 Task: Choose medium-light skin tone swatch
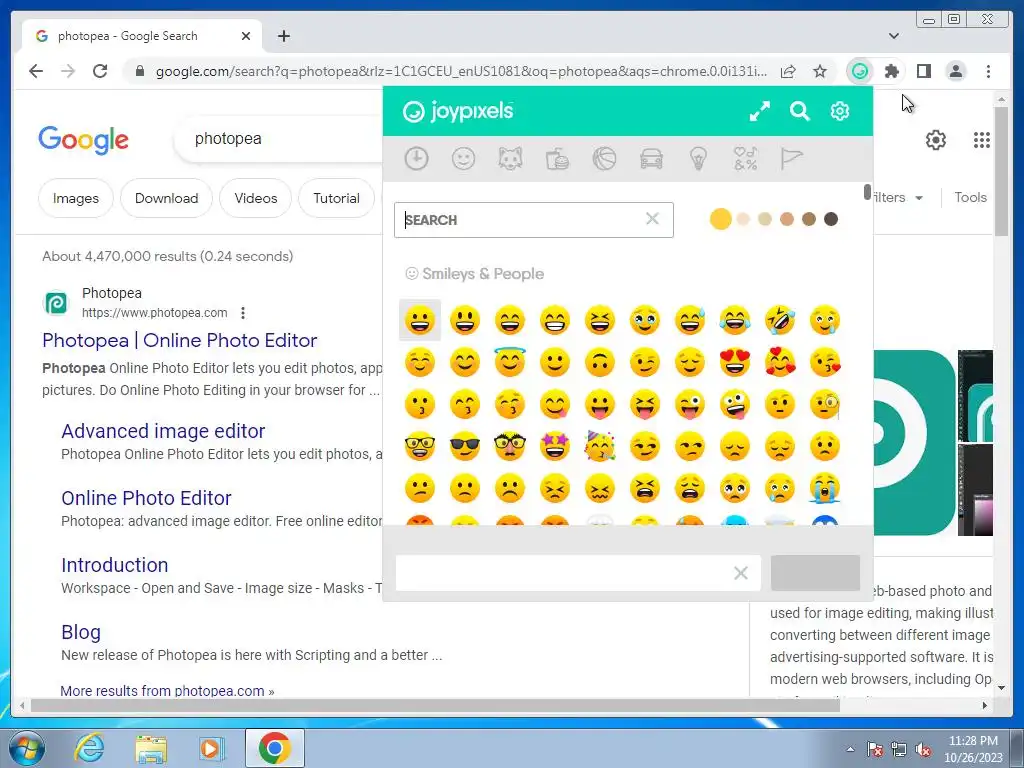point(765,219)
